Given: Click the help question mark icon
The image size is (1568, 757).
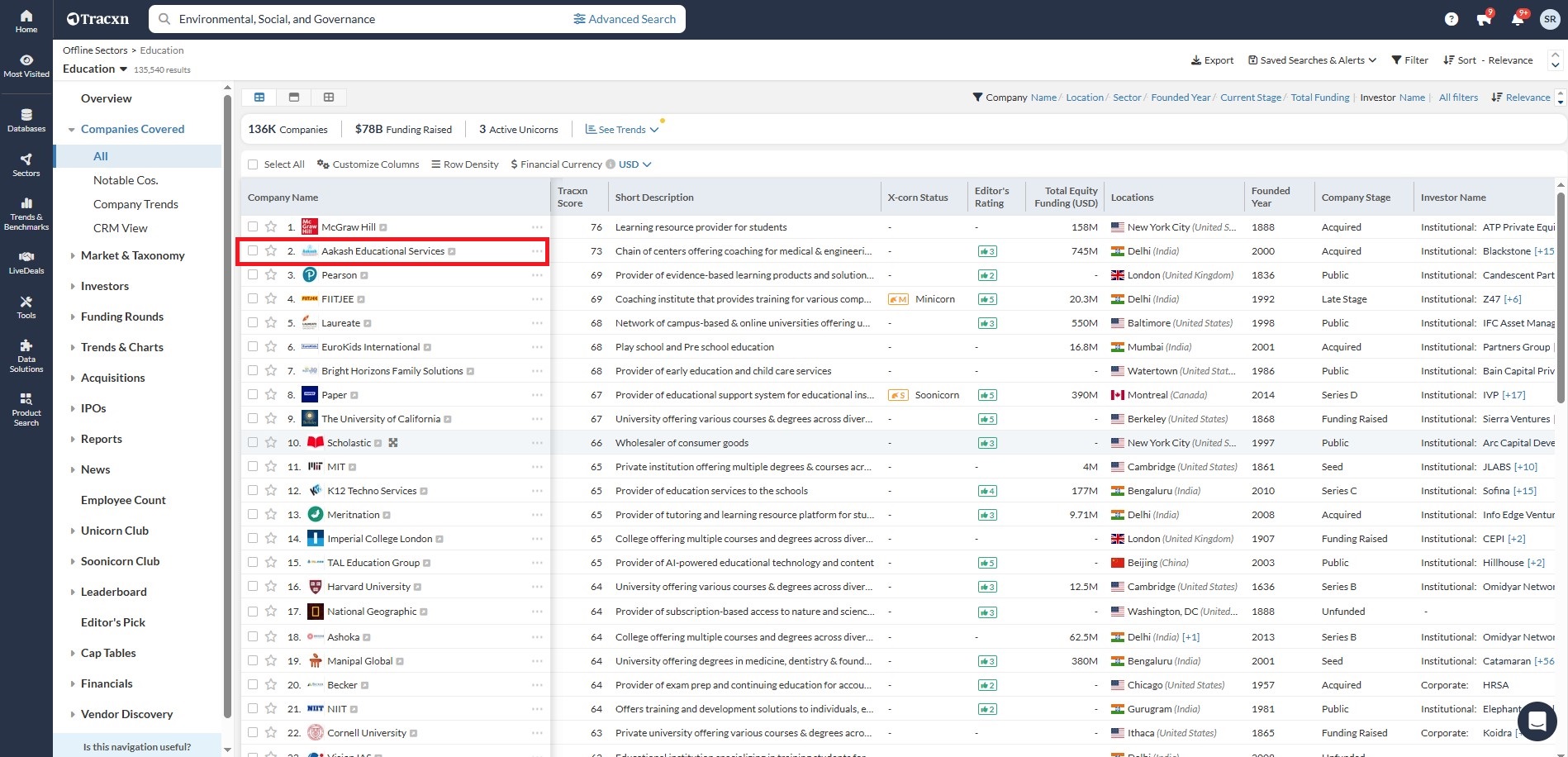Looking at the screenshot, I should tap(1451, 19).
